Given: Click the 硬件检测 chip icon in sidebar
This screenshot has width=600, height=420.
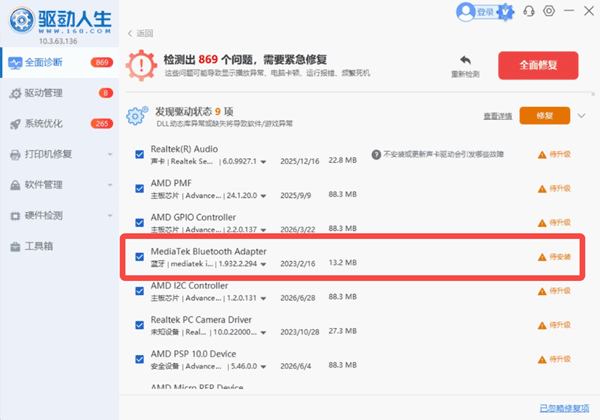Looking at the screenshot, I should click(x=15, y=216).
